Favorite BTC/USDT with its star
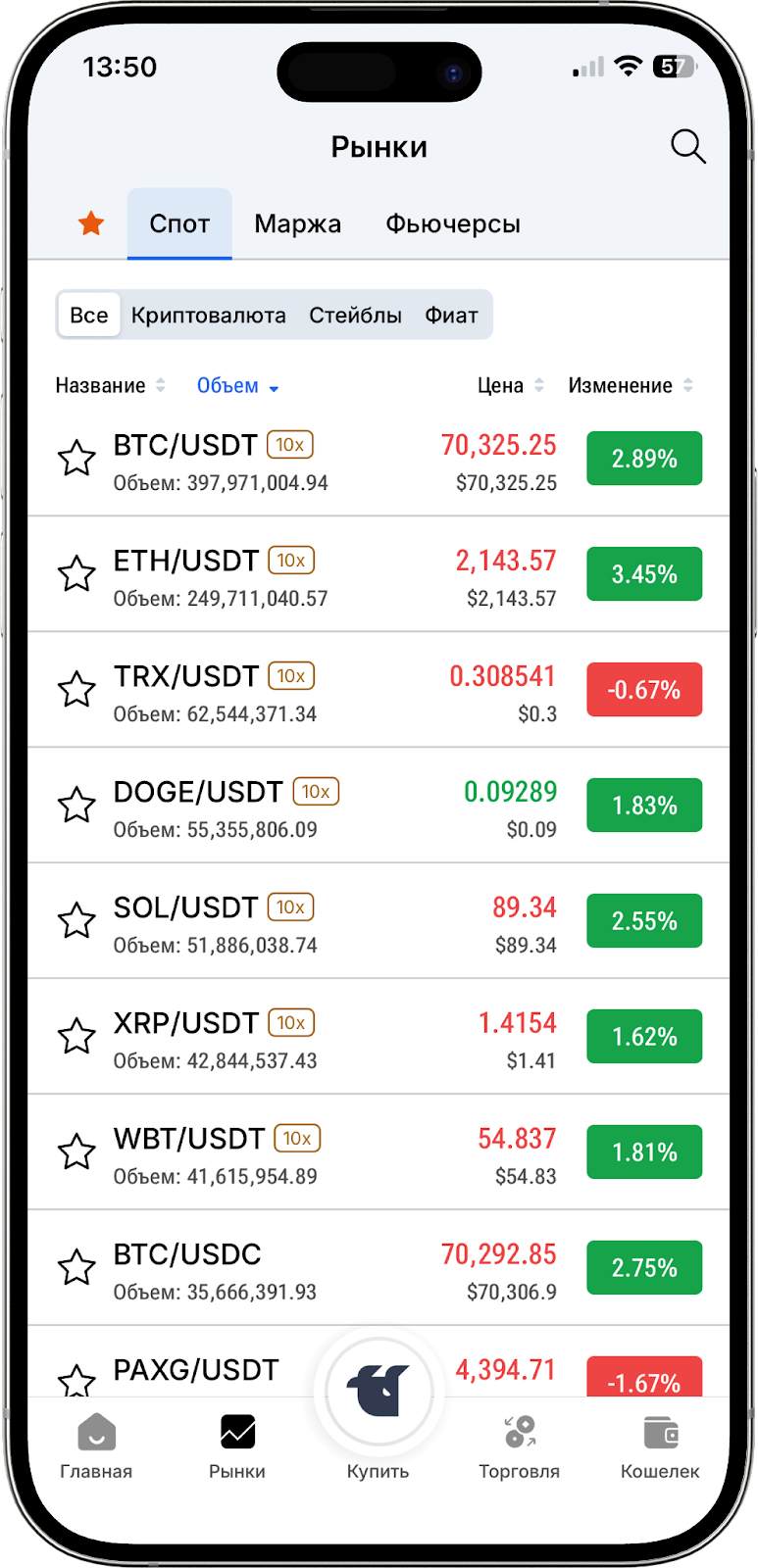The image size is (758, 1568). pyautogui.click(x=76, y=459)
